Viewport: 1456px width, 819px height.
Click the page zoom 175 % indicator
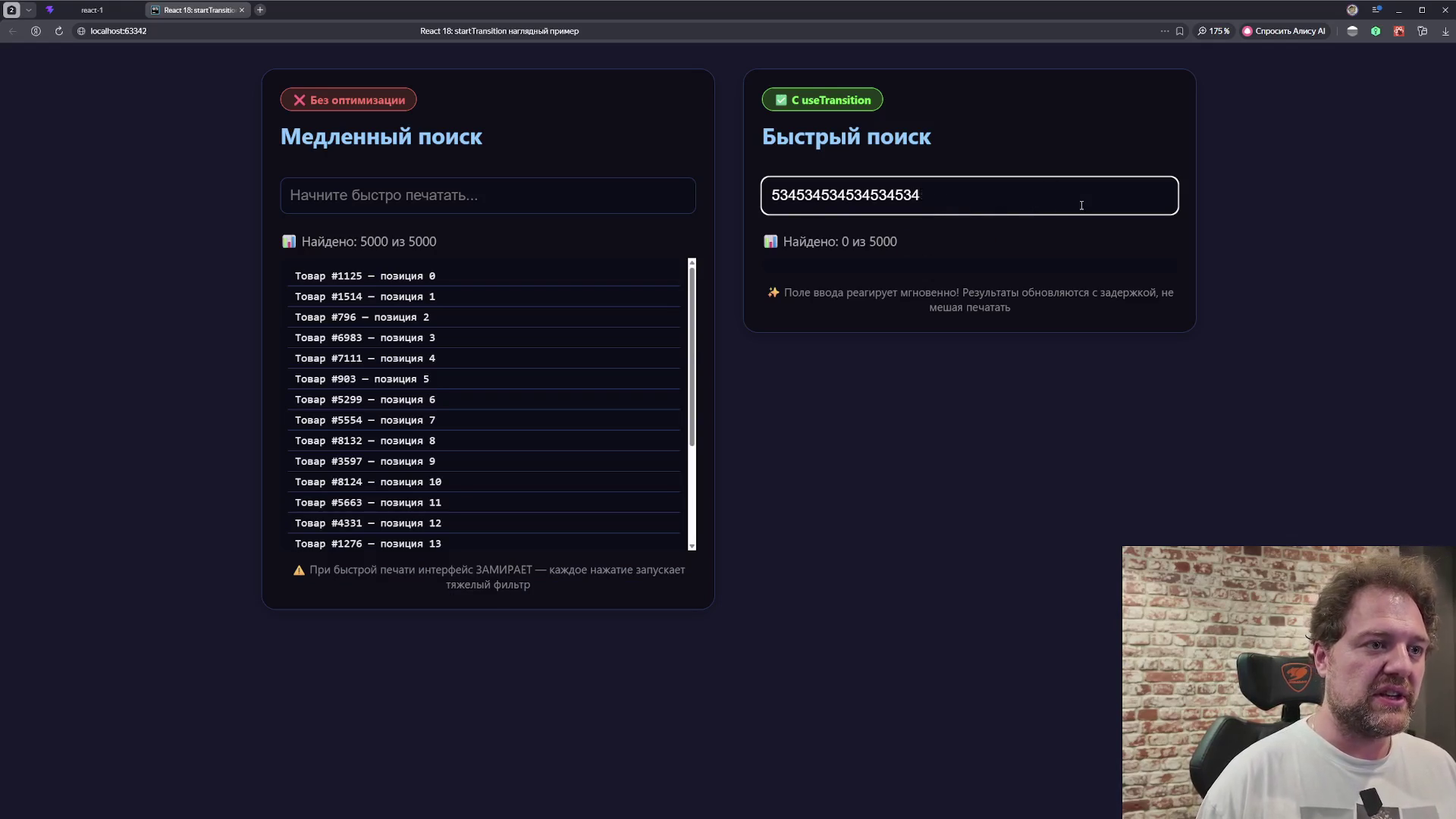[1213, 31]
